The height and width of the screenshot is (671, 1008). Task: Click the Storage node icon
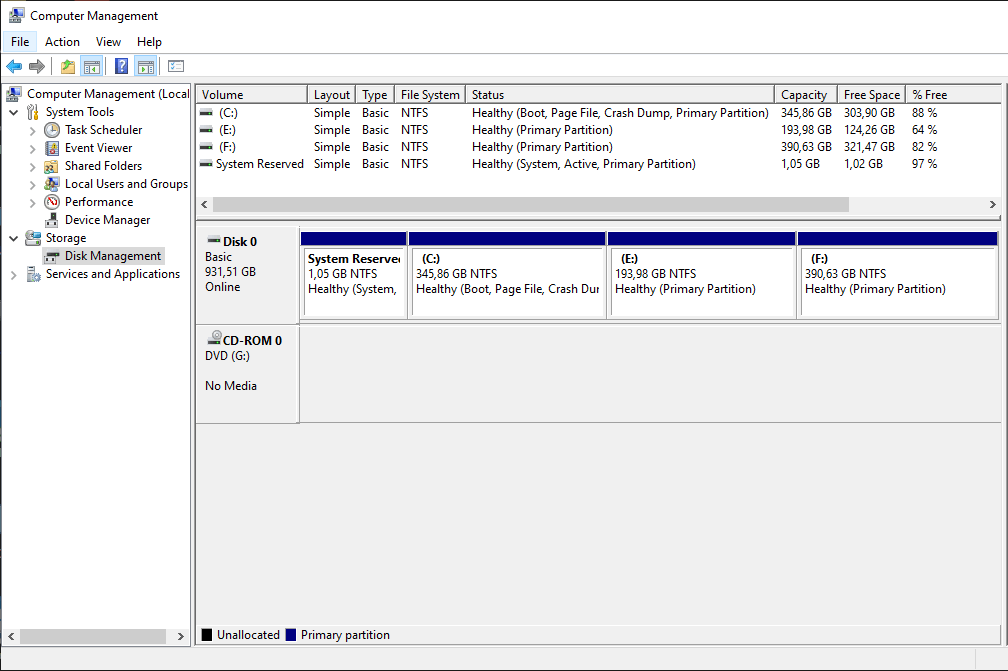point(33,238)
